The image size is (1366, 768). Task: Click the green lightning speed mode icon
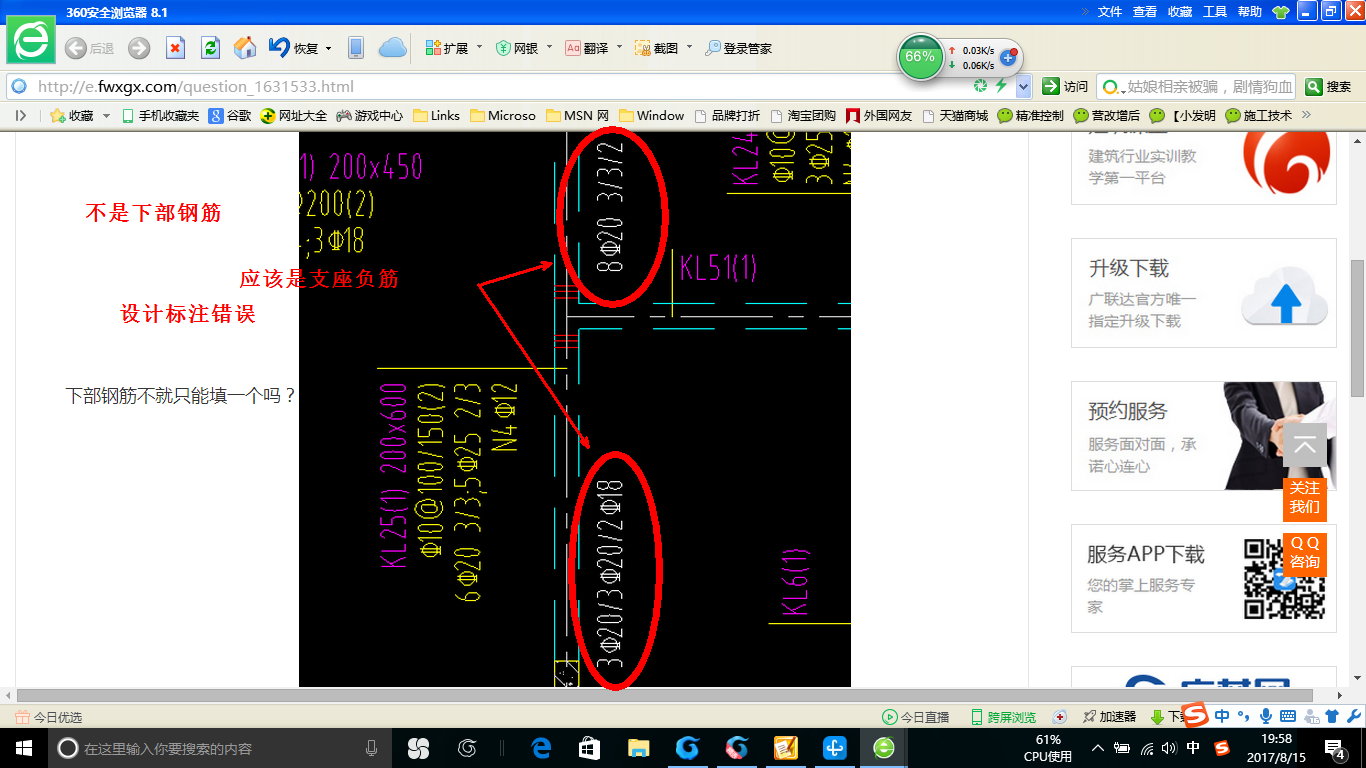coord(1001,87)
